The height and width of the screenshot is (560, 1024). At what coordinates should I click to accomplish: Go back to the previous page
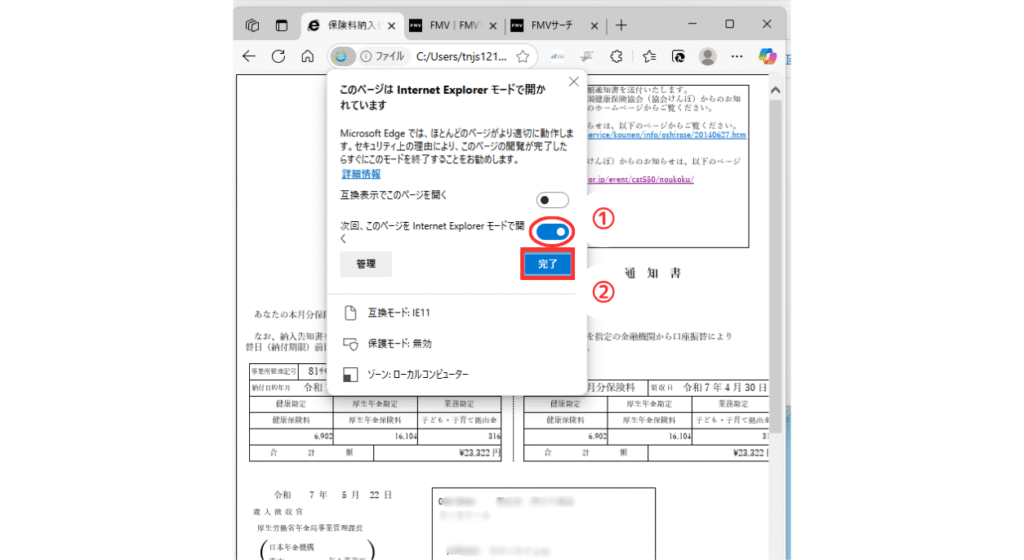pos(249,56)
